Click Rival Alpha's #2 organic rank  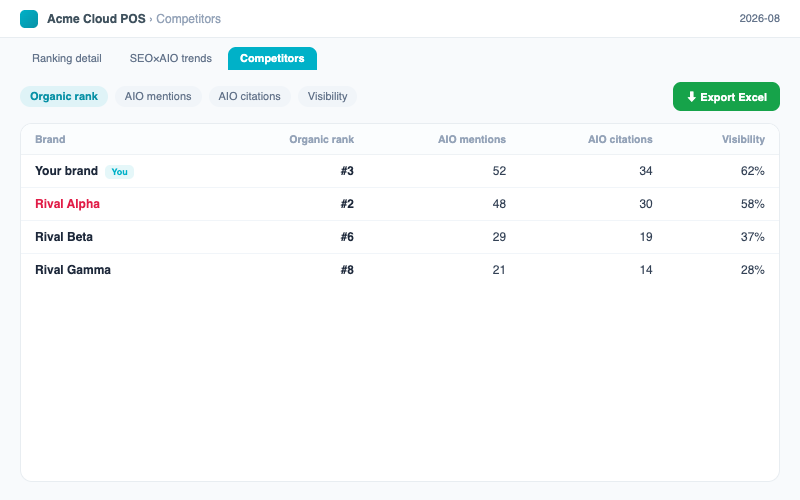[x=347, y=204]
